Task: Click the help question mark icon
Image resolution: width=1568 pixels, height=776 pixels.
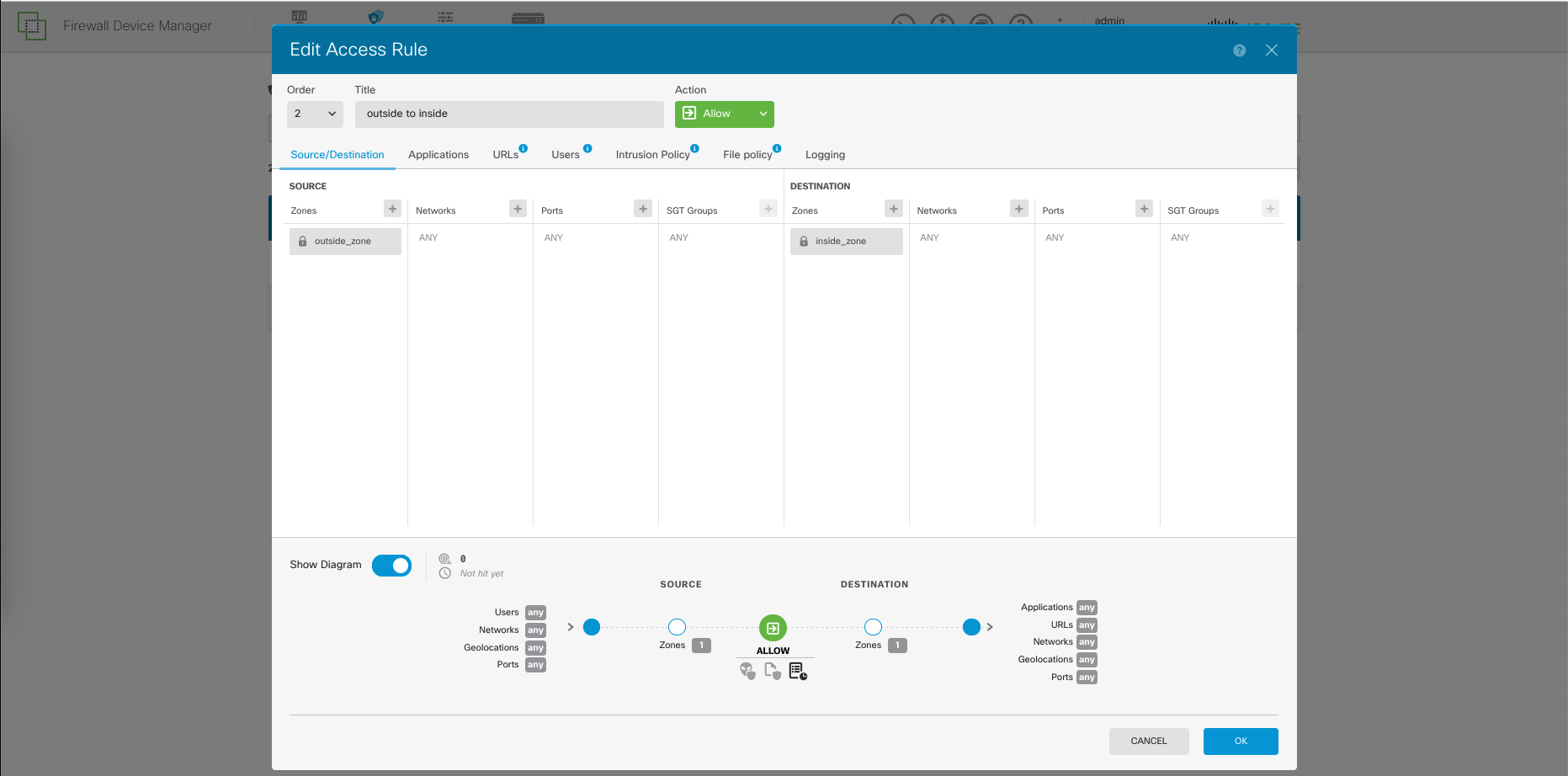Action: (x=1239, y=50)
